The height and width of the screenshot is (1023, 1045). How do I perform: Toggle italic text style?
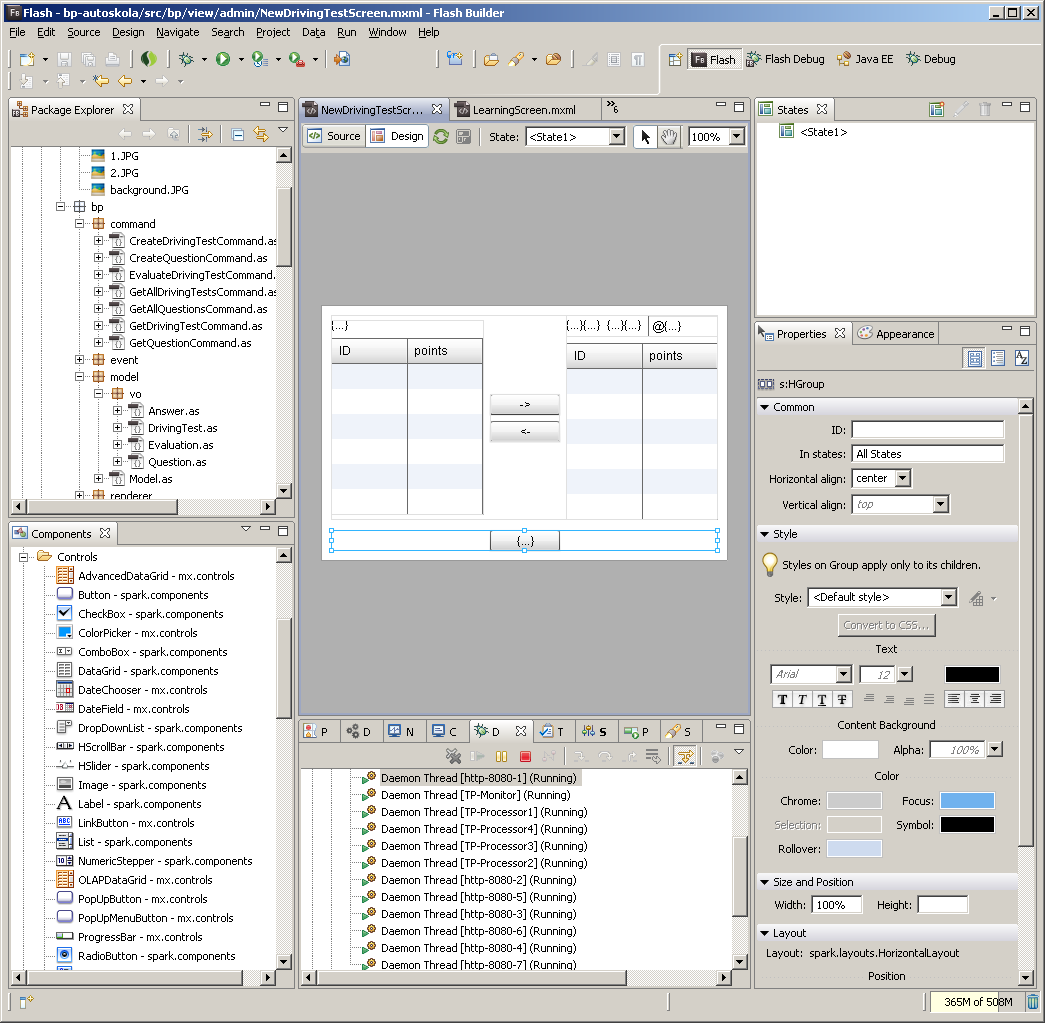click(x=802, y=699)
